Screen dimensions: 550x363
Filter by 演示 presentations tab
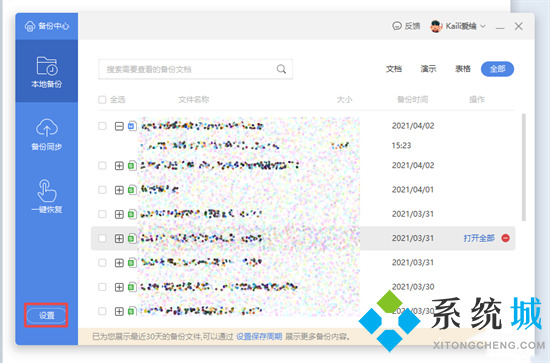tap(428, 69)
